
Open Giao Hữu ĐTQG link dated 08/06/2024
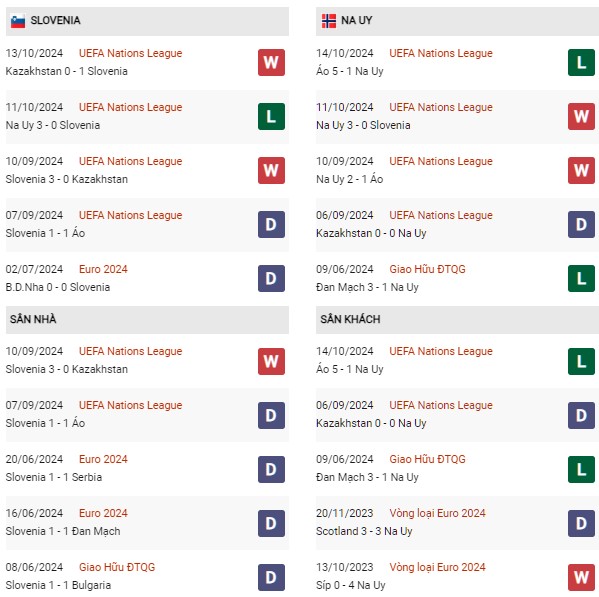[117, 567]
